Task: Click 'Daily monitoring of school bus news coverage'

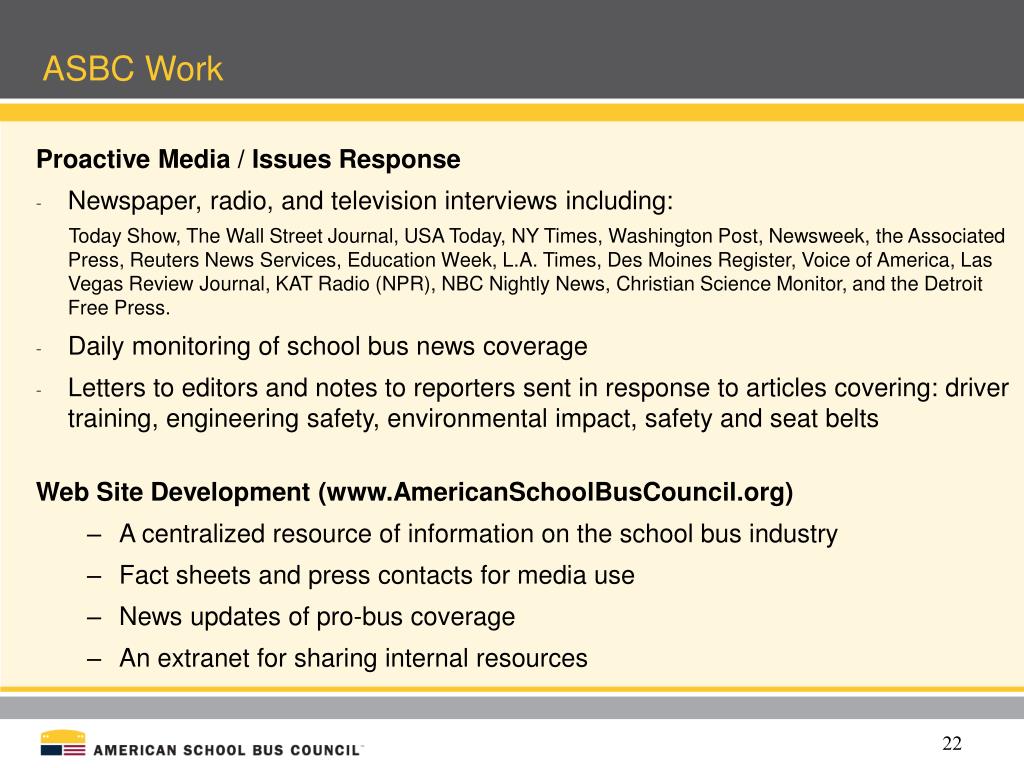Action: [x=327, y=346]
